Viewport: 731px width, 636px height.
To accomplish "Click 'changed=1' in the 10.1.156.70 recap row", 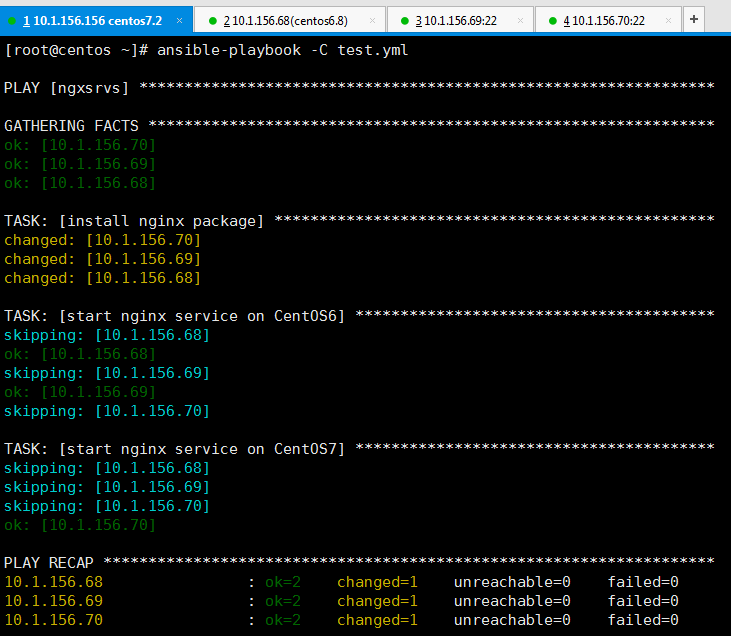I will click(x=377, y=620).
